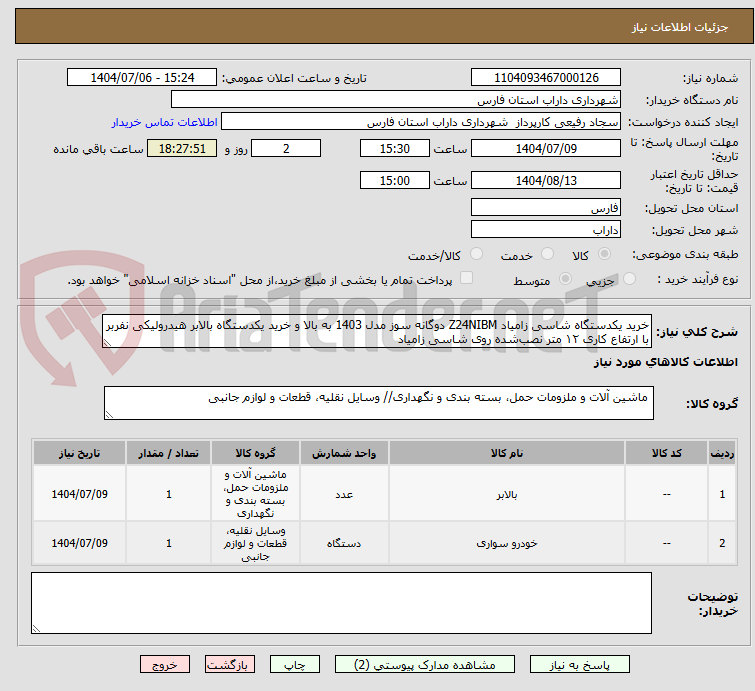Click delivery province field فارس
This screenshot has height=691, width=755.
546,208
